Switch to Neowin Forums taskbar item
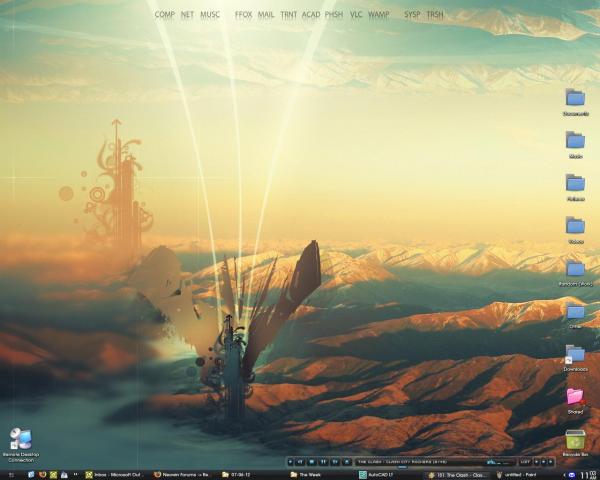Image resolution: width=600 pixels, height=480 pixels. (182, 475)
